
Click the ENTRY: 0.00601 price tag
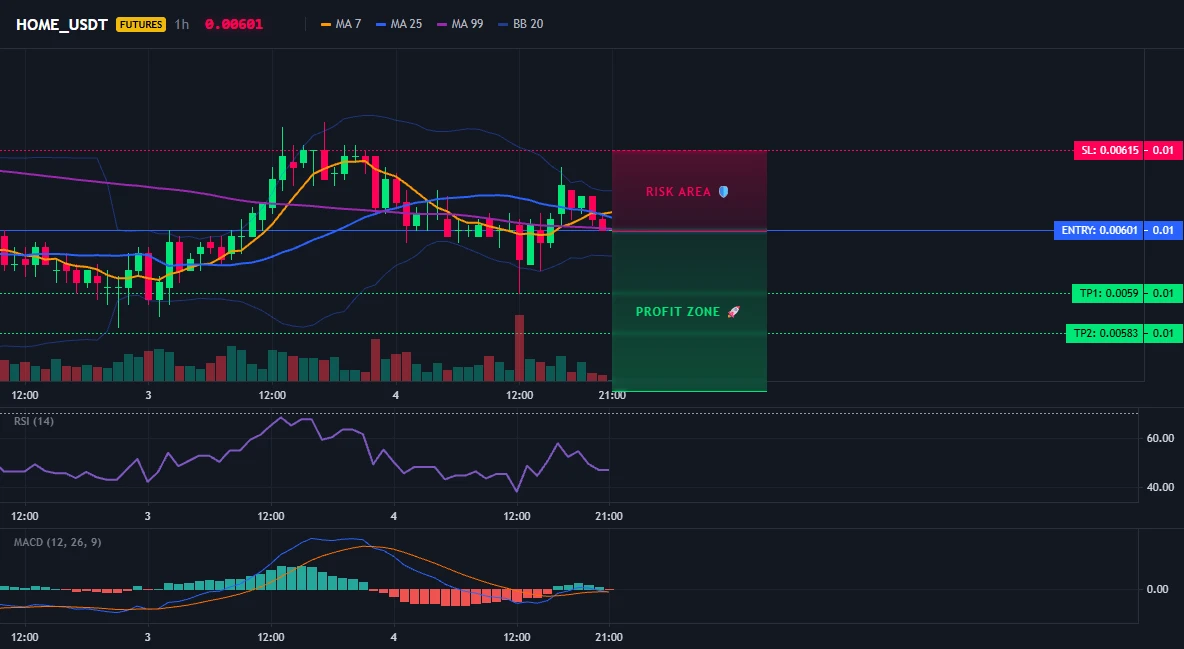pyautogui.click(x=1099, y=230)
